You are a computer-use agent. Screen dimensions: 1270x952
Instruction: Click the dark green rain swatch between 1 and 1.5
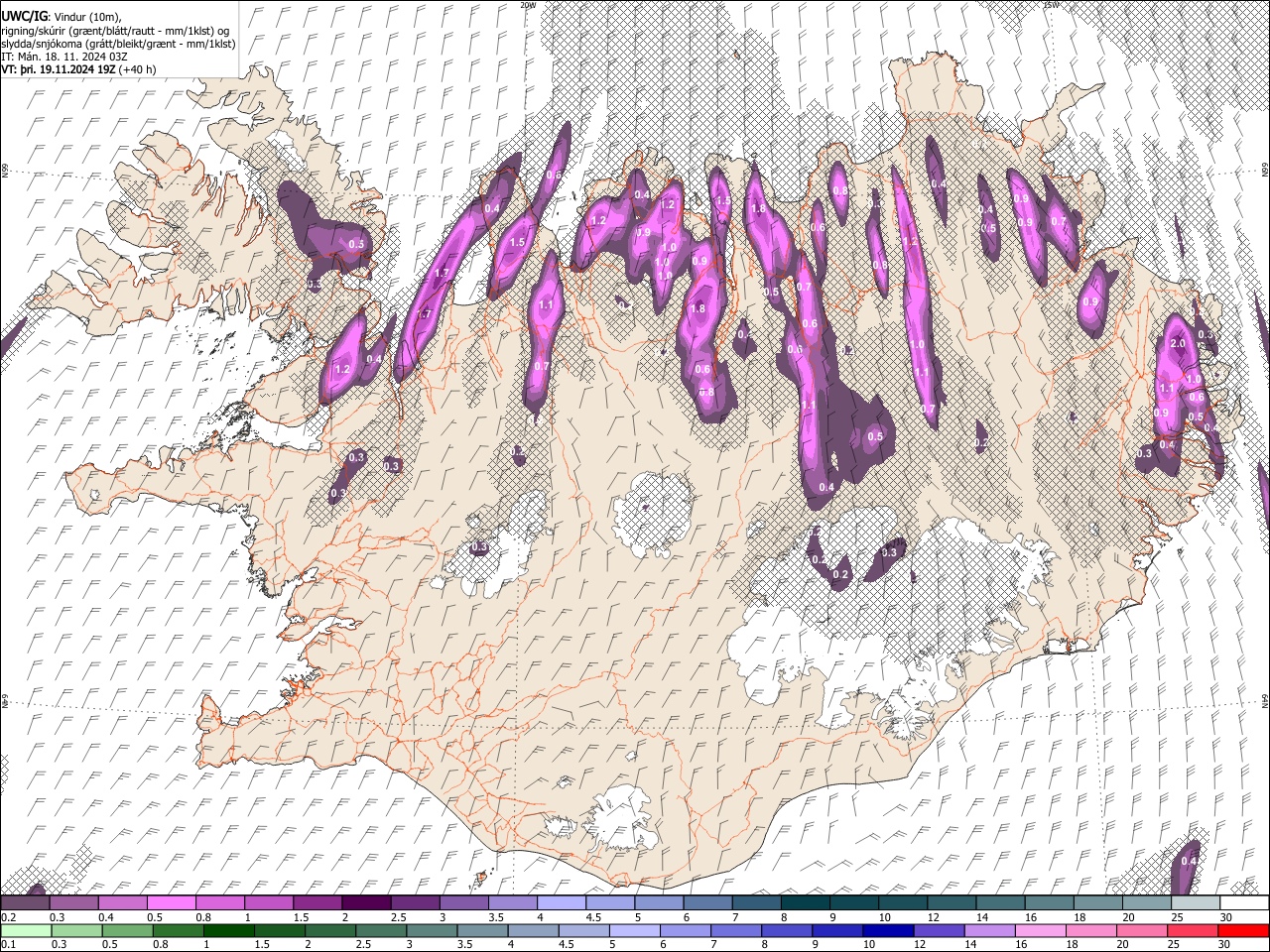pos(228,930)
